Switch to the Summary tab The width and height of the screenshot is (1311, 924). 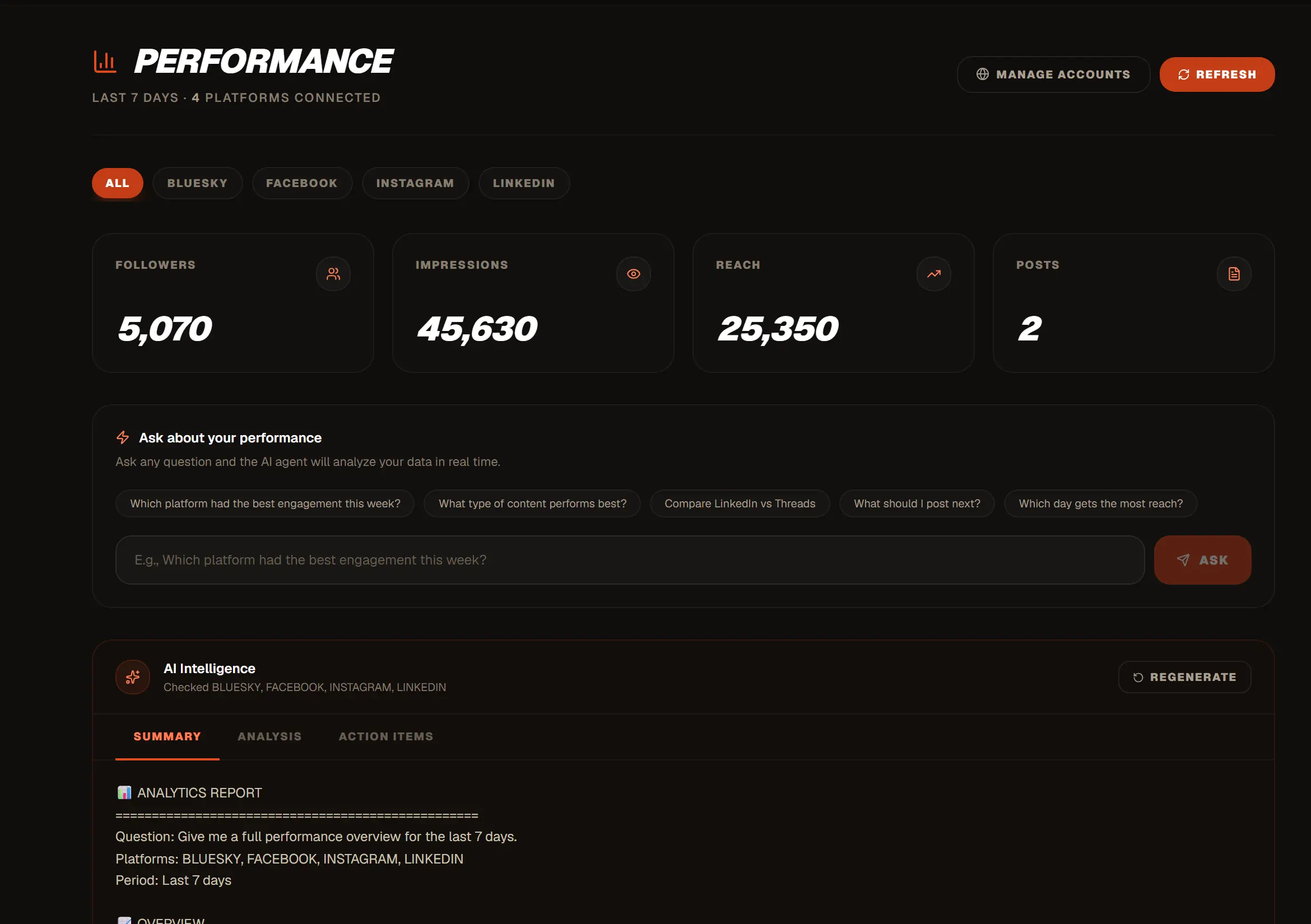pos(168,736)
